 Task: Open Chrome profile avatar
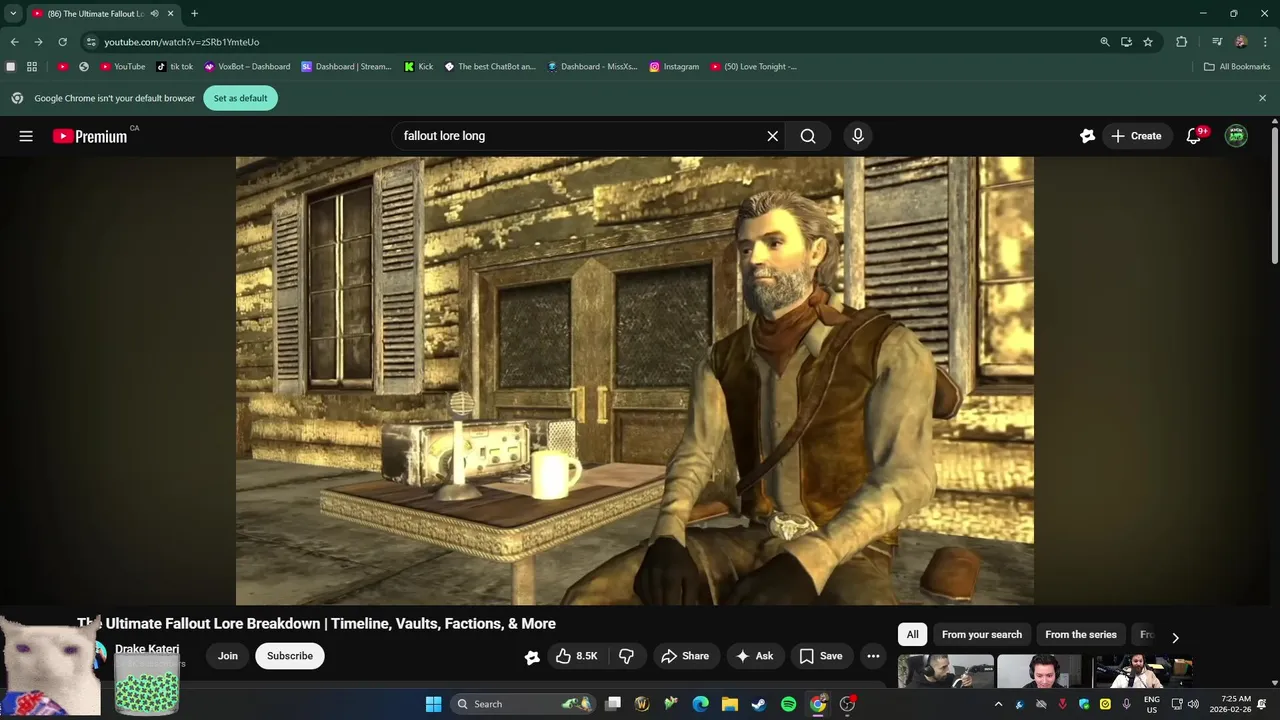tap(1240, 42)
